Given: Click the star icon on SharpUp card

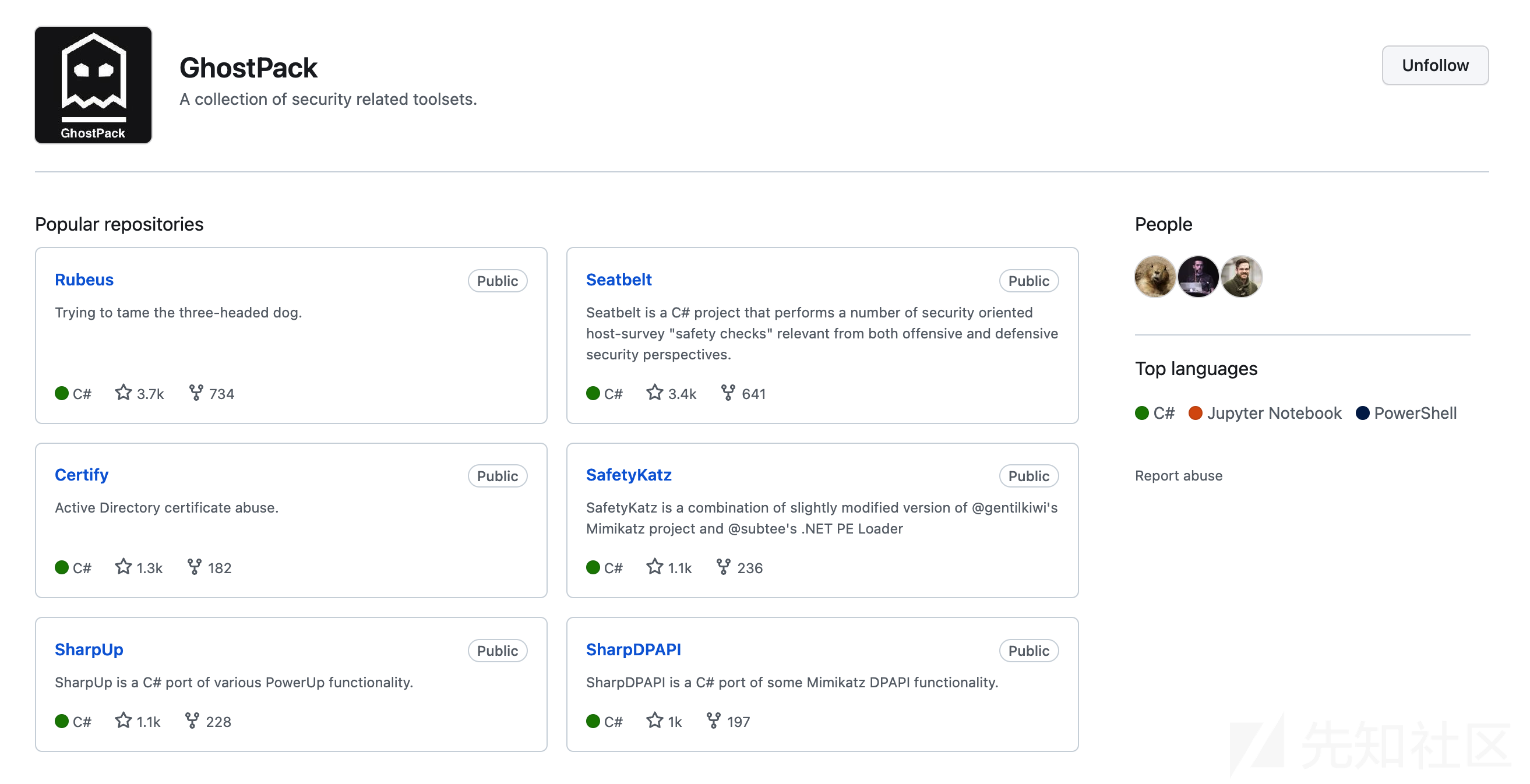Looking at the screenshot, I should click(124, 721).
